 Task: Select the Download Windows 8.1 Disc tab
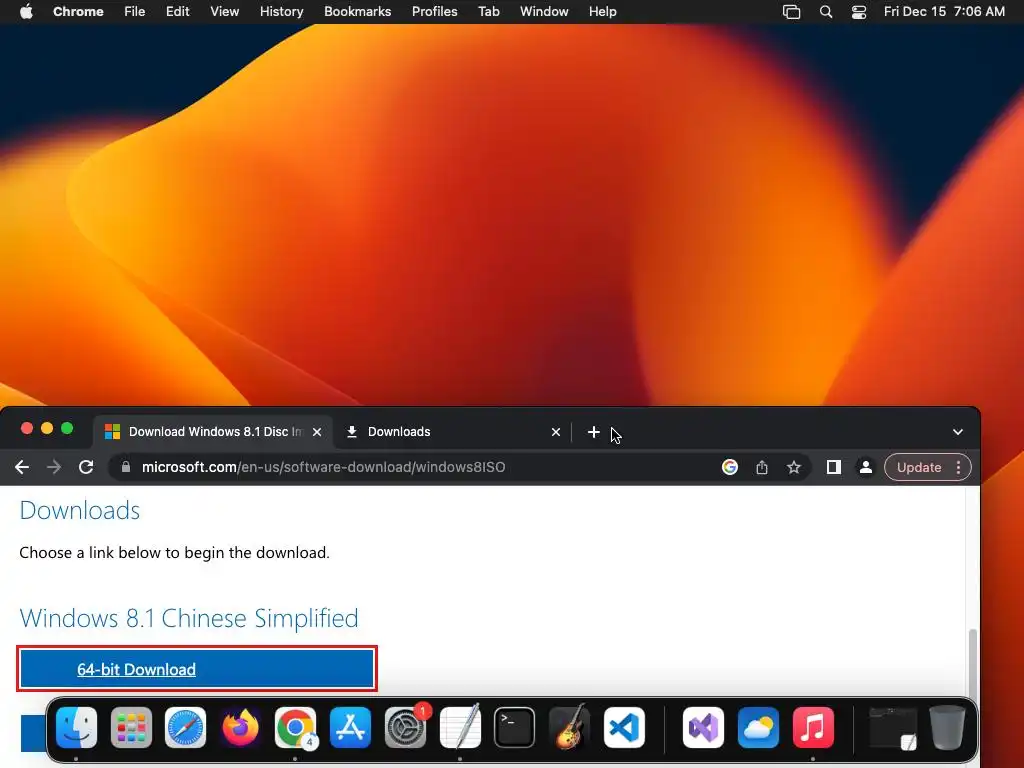[214, 432]
